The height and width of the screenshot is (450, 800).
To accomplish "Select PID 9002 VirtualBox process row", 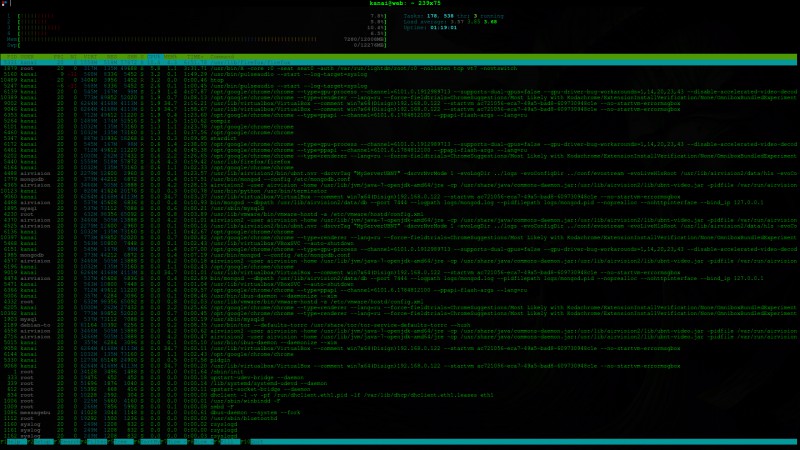I will click(398, 103).
